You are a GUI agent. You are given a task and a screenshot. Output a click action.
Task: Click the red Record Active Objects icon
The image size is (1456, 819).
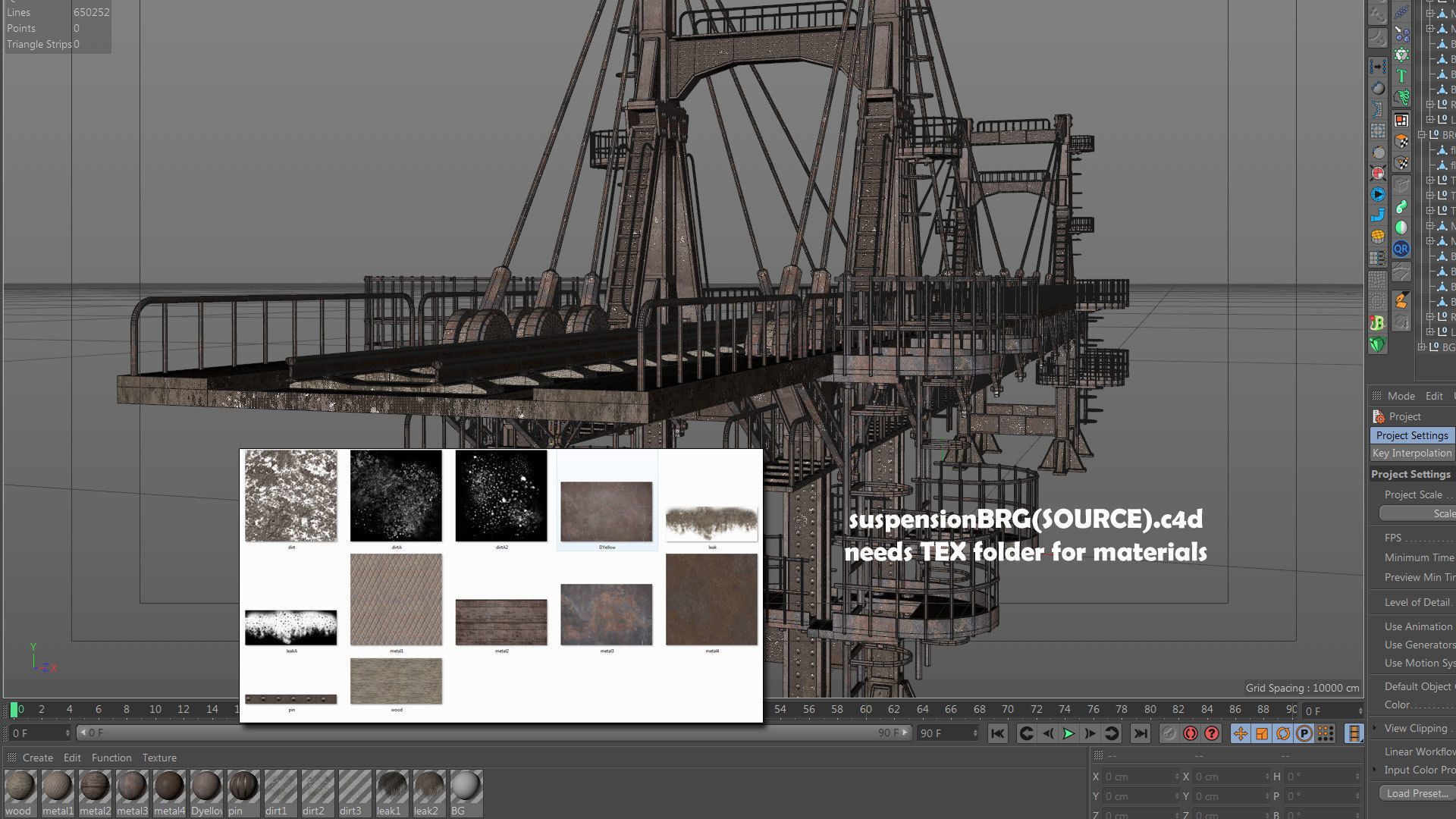click(1191, 733)
